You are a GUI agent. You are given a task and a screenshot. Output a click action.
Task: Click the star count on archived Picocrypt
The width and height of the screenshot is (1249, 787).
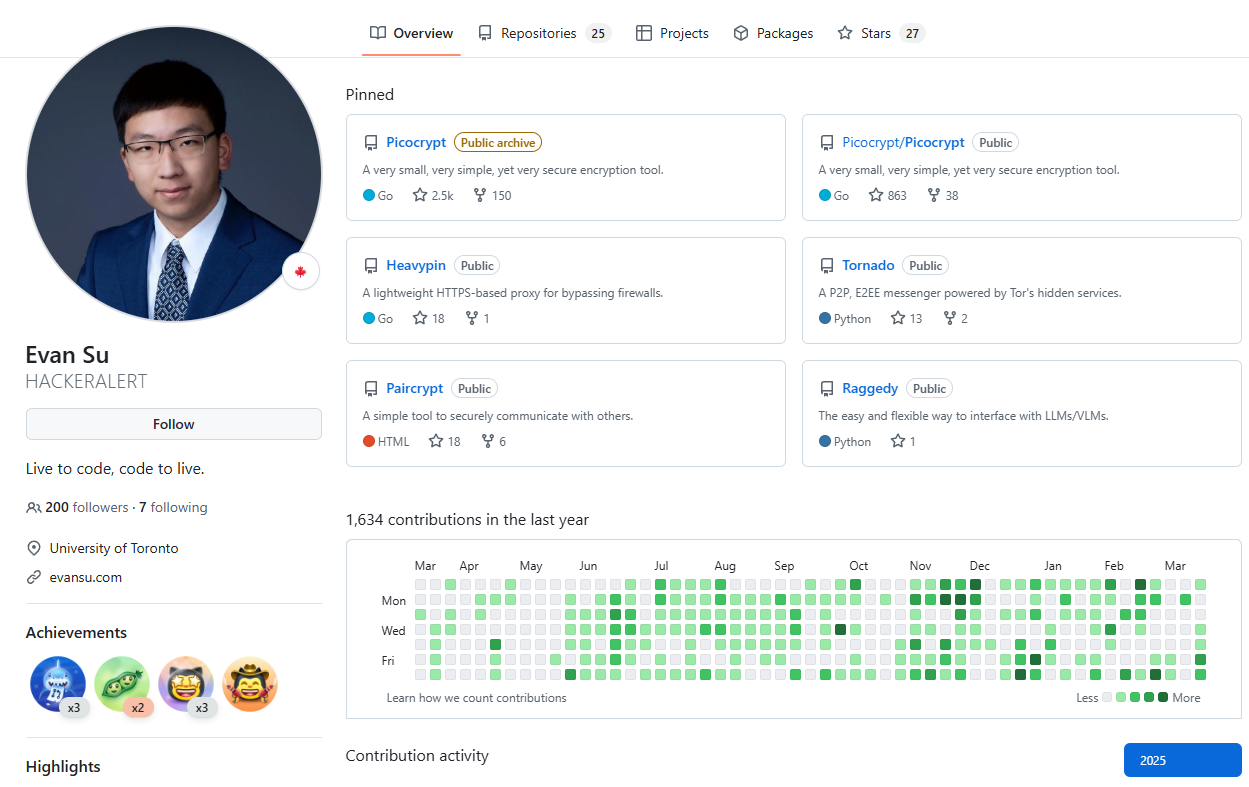[x=433, y=196]
